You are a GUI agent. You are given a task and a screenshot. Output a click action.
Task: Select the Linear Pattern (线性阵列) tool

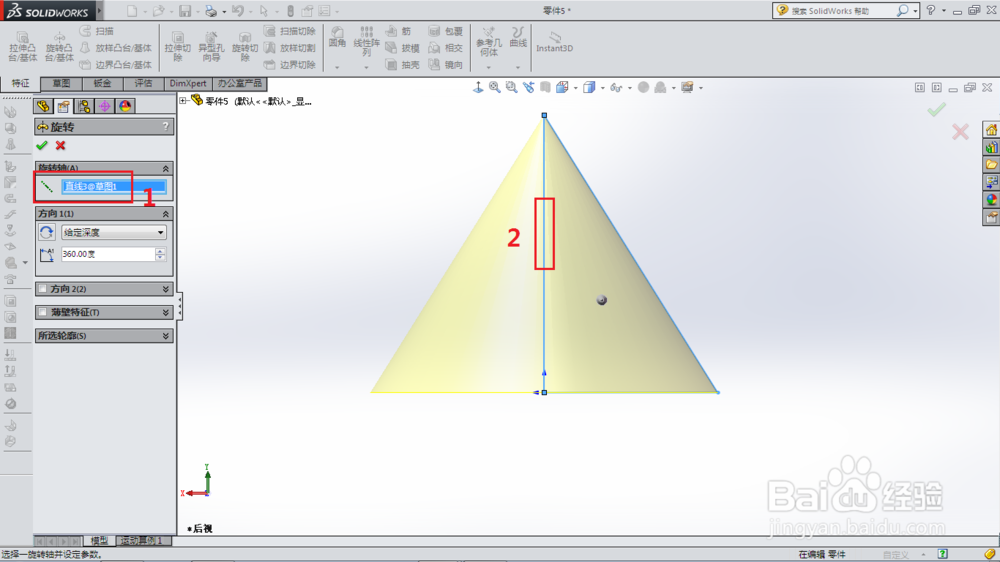click(367, 41)
